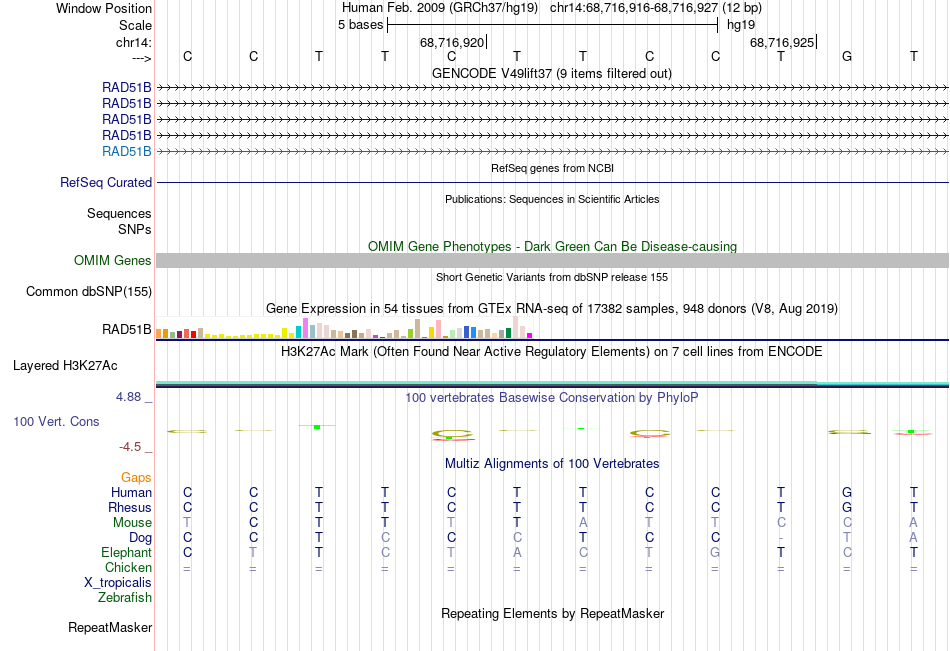950x651 pixels.
Task: Click the OMIM Genes label
Action: coord(113,261)
